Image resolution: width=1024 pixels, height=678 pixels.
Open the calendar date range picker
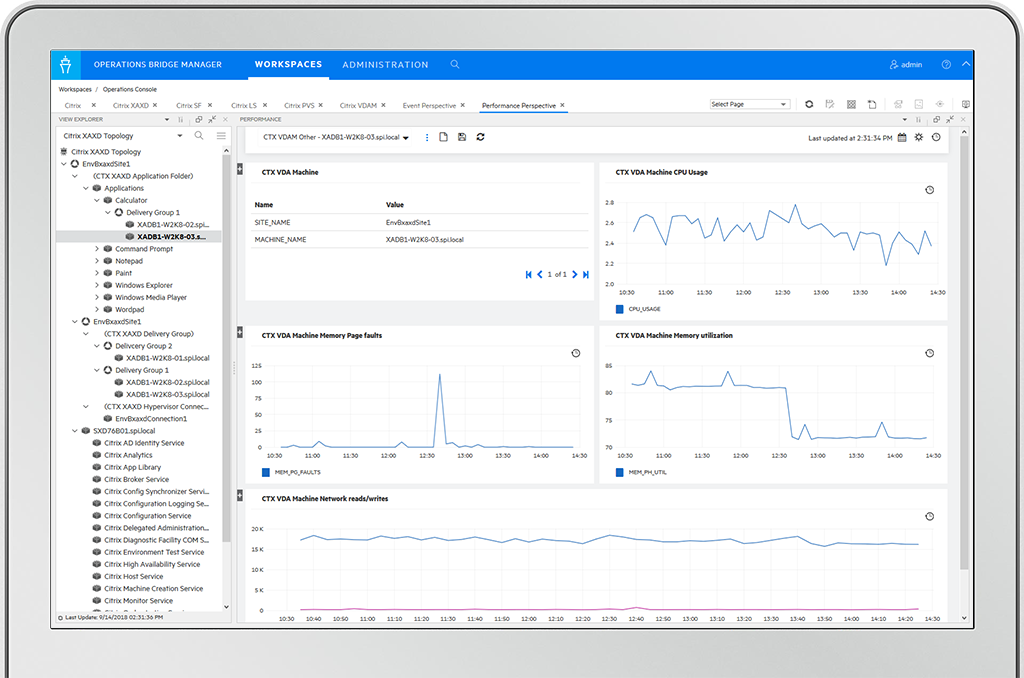click(902, 138)
